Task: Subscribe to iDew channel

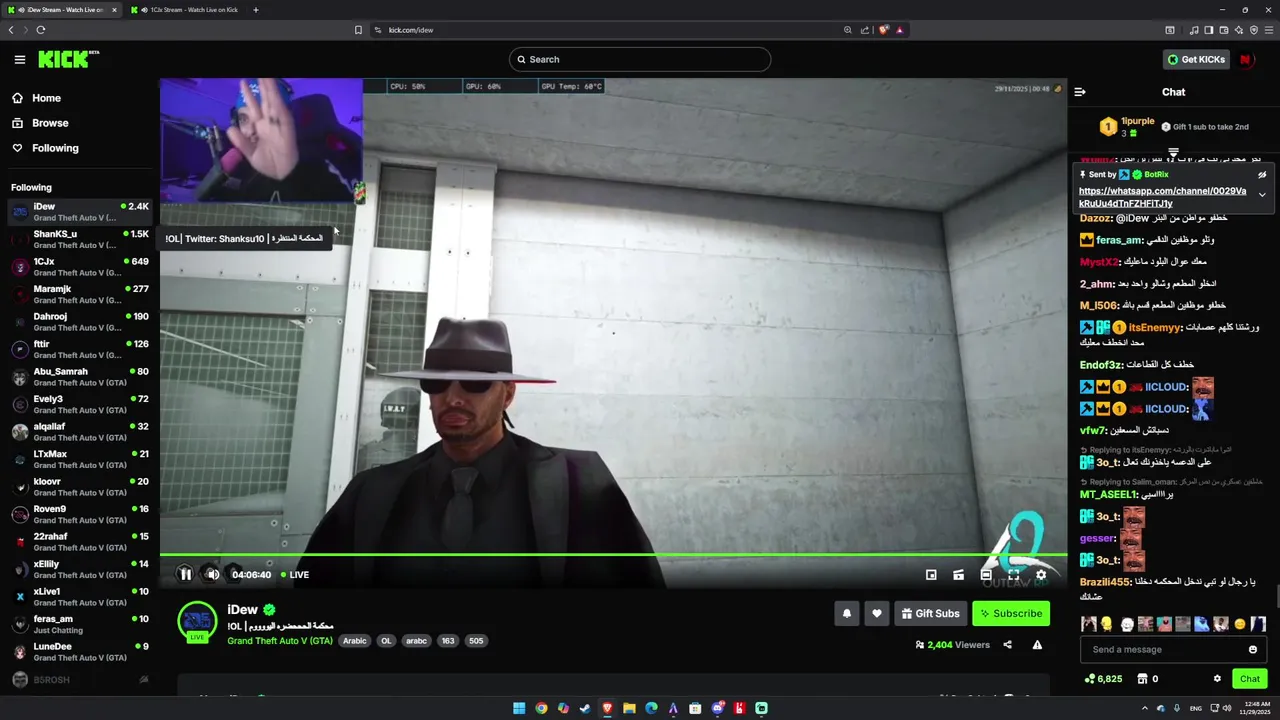Action: (1011, 613)
